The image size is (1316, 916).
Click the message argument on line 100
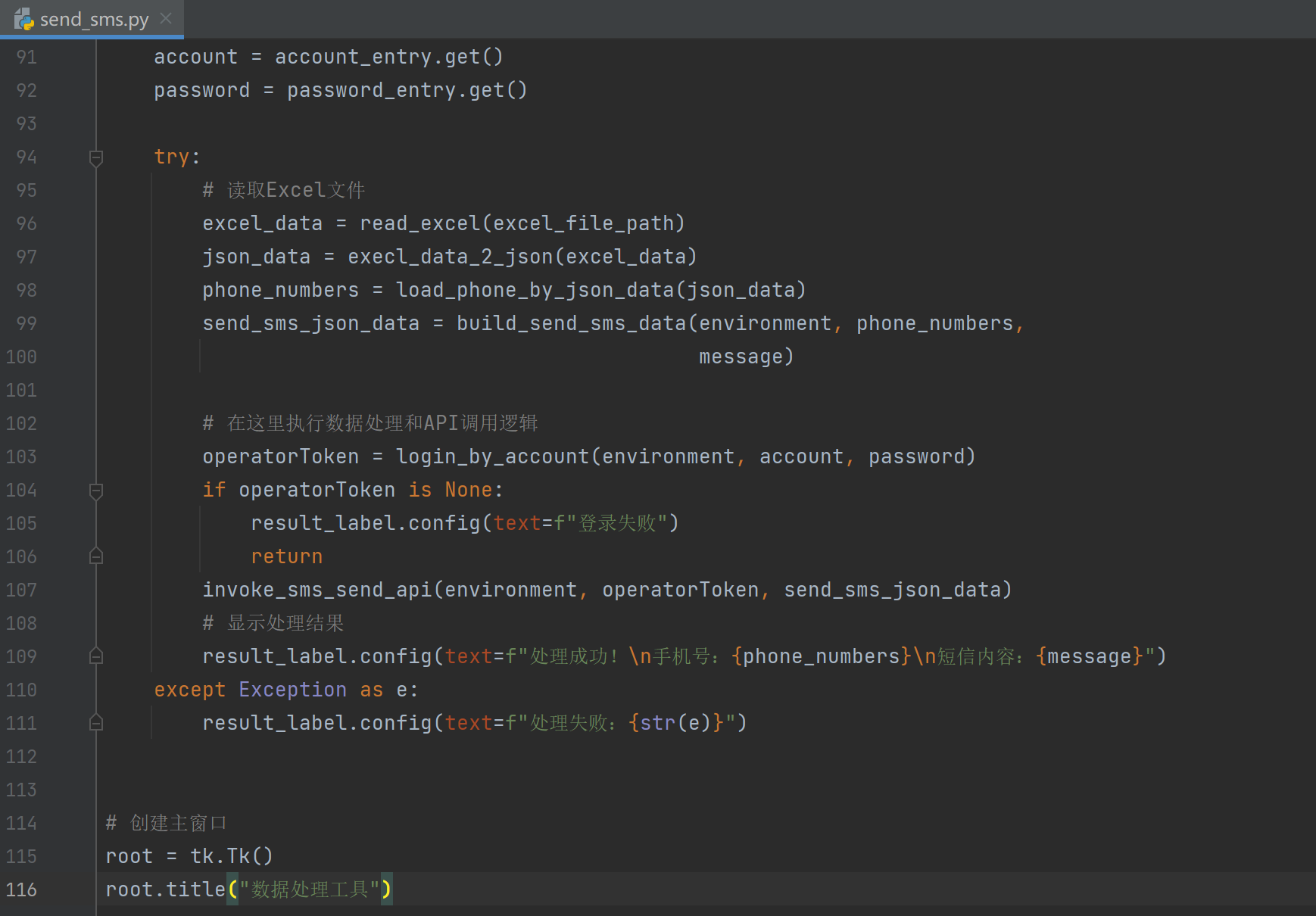[741, 357]
